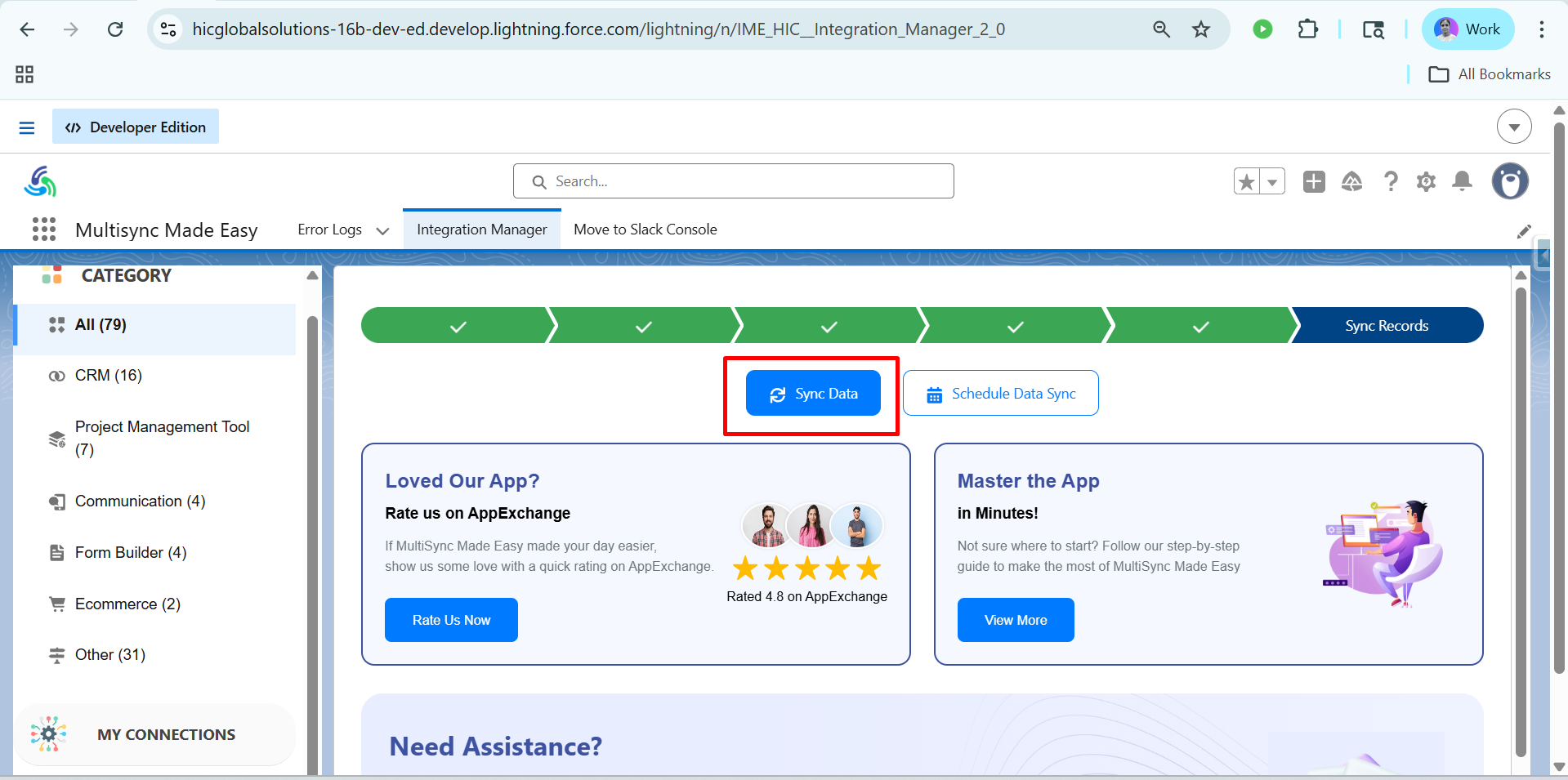Screen dimensions: 1568x780
Task: Reload the page in the browser
Action: click(115, 29)
